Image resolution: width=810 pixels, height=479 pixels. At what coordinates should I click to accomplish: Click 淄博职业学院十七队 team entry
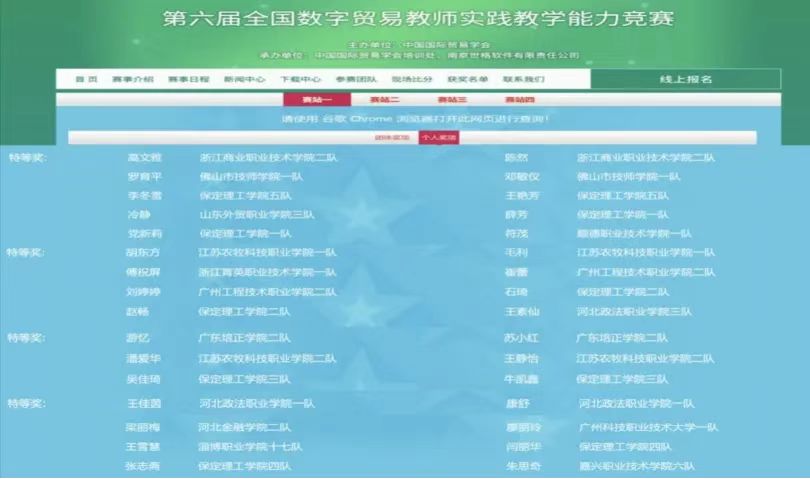coord(245,447)
